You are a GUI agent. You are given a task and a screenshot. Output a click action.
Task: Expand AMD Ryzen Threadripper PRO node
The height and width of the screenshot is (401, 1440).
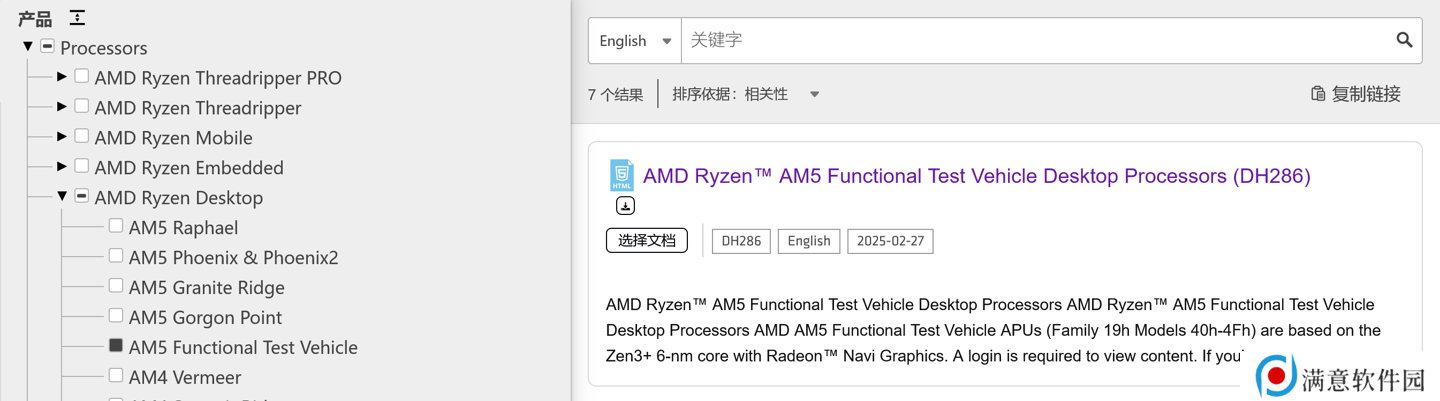pyautogui.click(x=62, y=76)
